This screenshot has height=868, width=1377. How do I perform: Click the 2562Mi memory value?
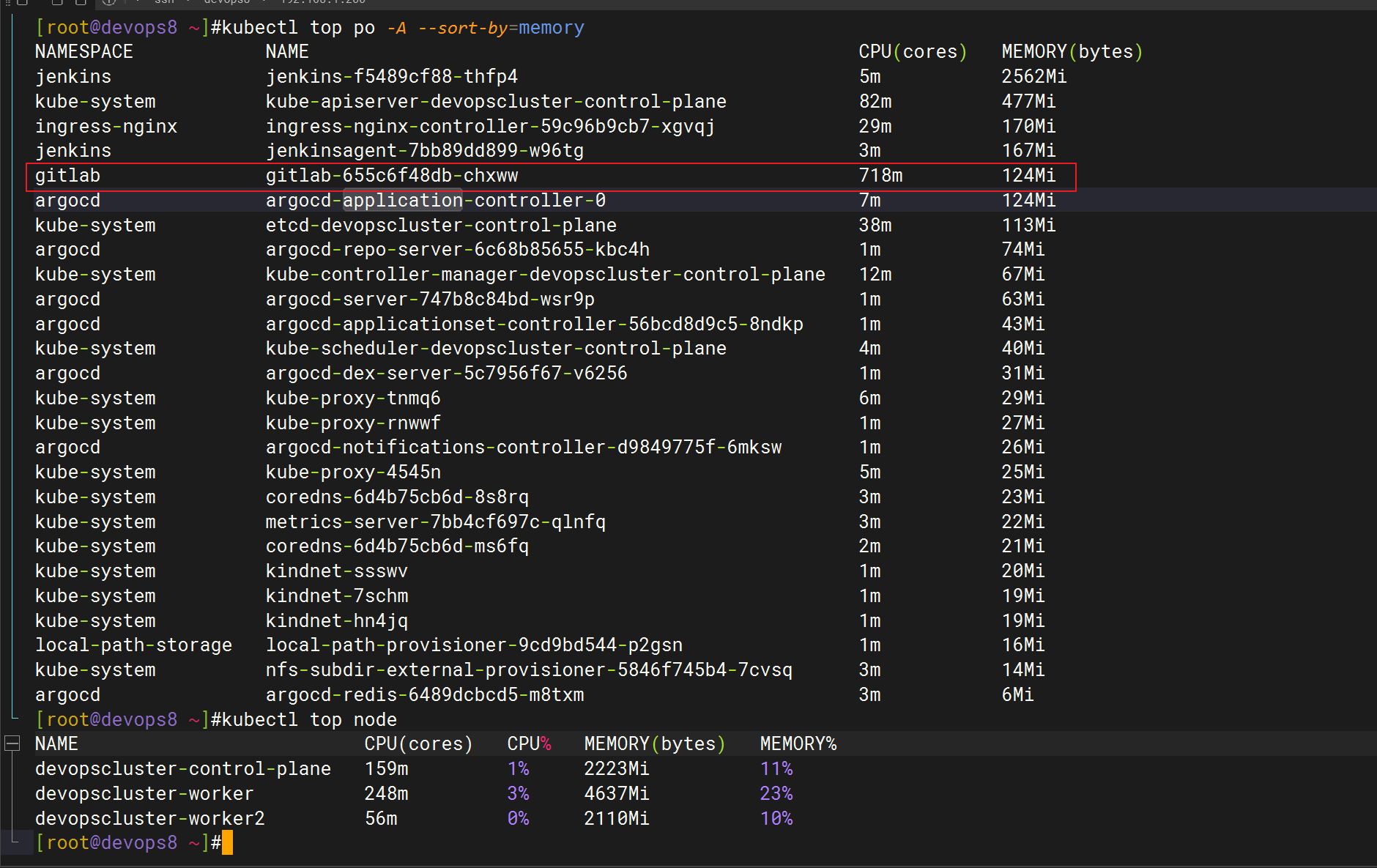(1034, 77)
